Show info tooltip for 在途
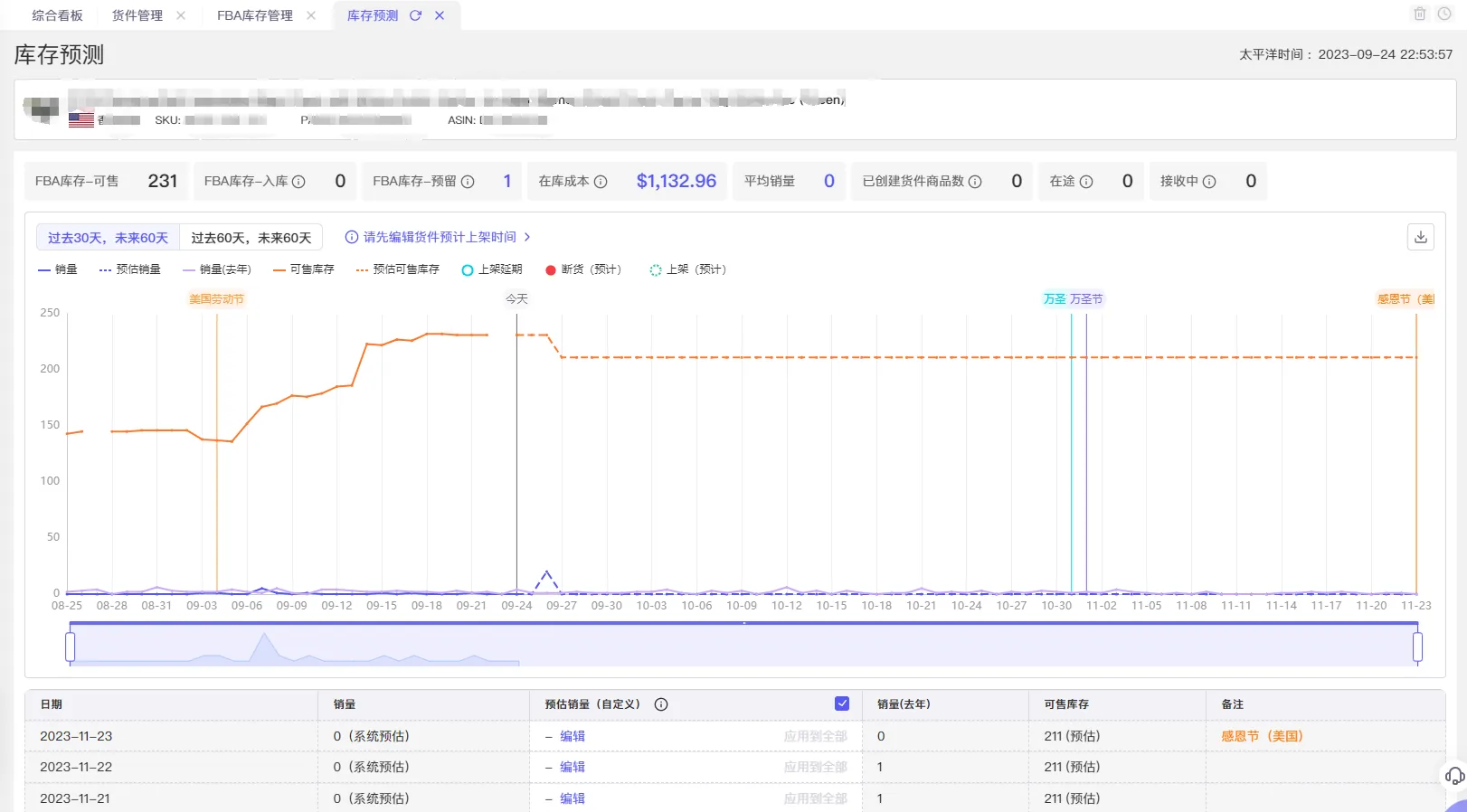The width and height of the screenshot is (1467, 812). [1086, 182]
